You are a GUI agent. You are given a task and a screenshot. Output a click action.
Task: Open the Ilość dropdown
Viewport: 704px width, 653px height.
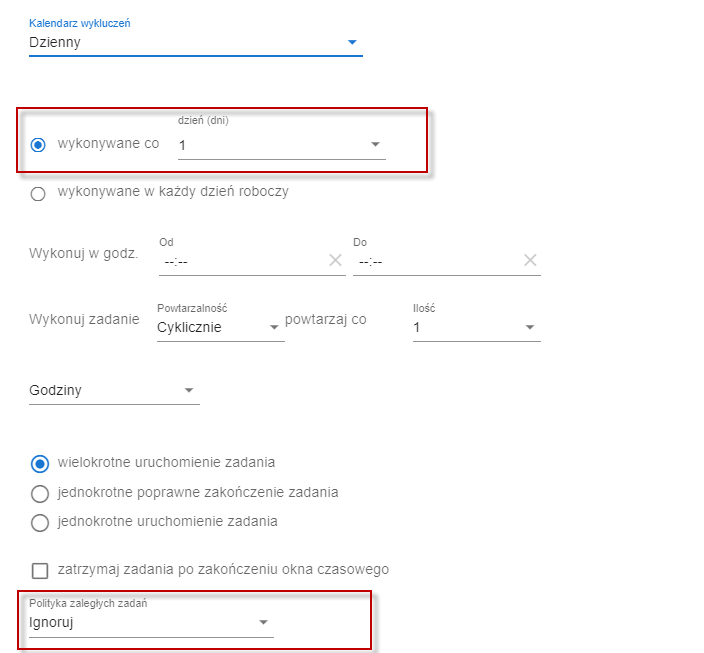pyautogui.click(x=476, y=327)
